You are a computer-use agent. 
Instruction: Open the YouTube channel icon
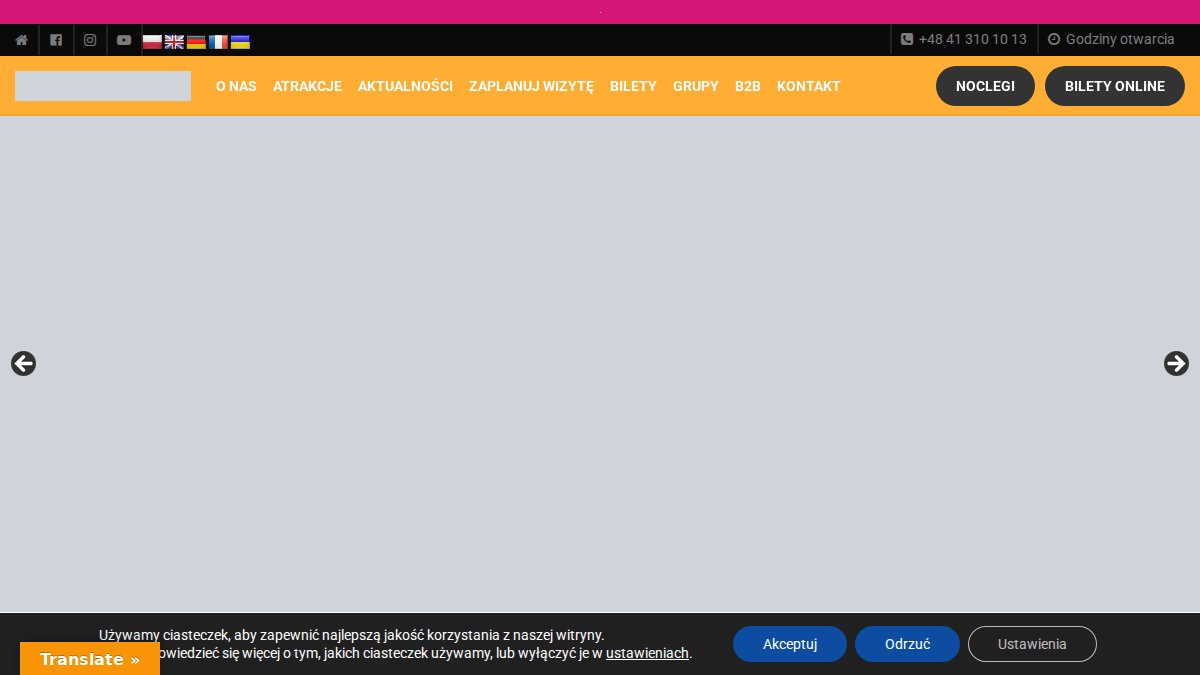124,40
